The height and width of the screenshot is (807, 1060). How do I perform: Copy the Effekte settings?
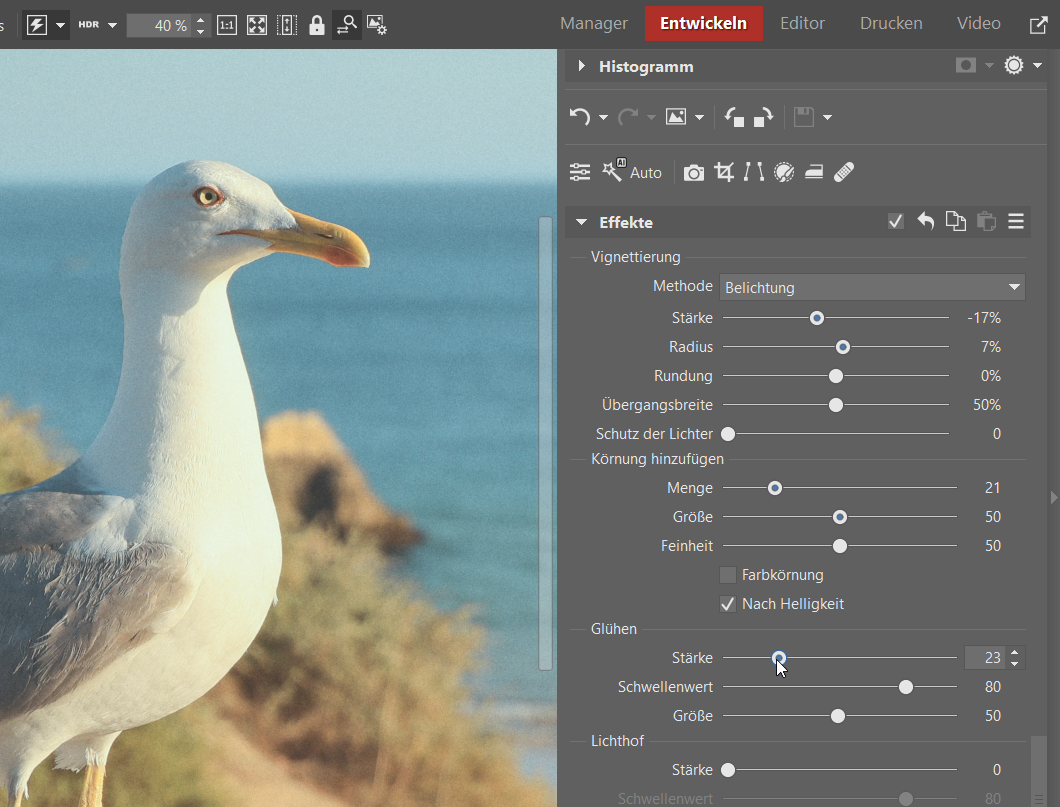pos(956,222)
